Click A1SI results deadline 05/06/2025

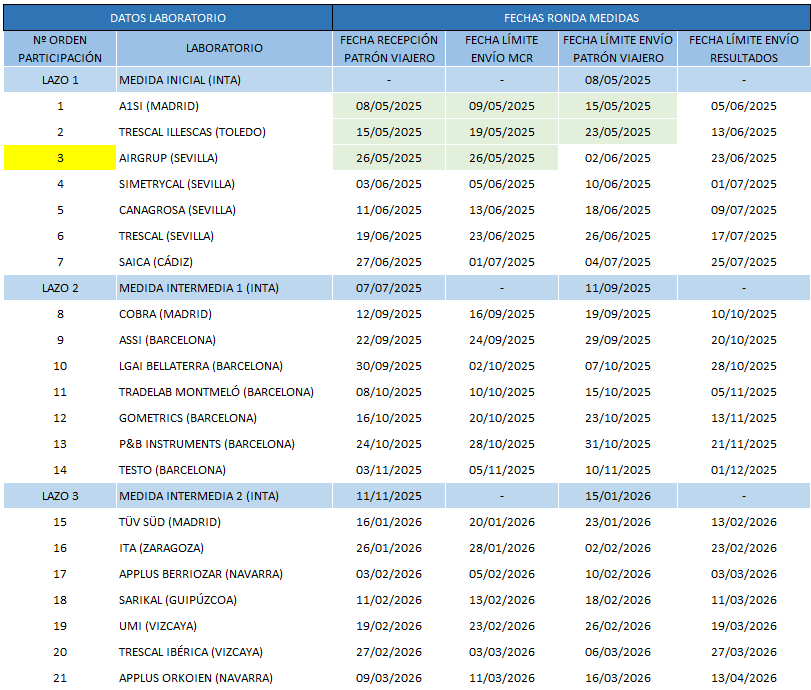click(x=744, y=106)
